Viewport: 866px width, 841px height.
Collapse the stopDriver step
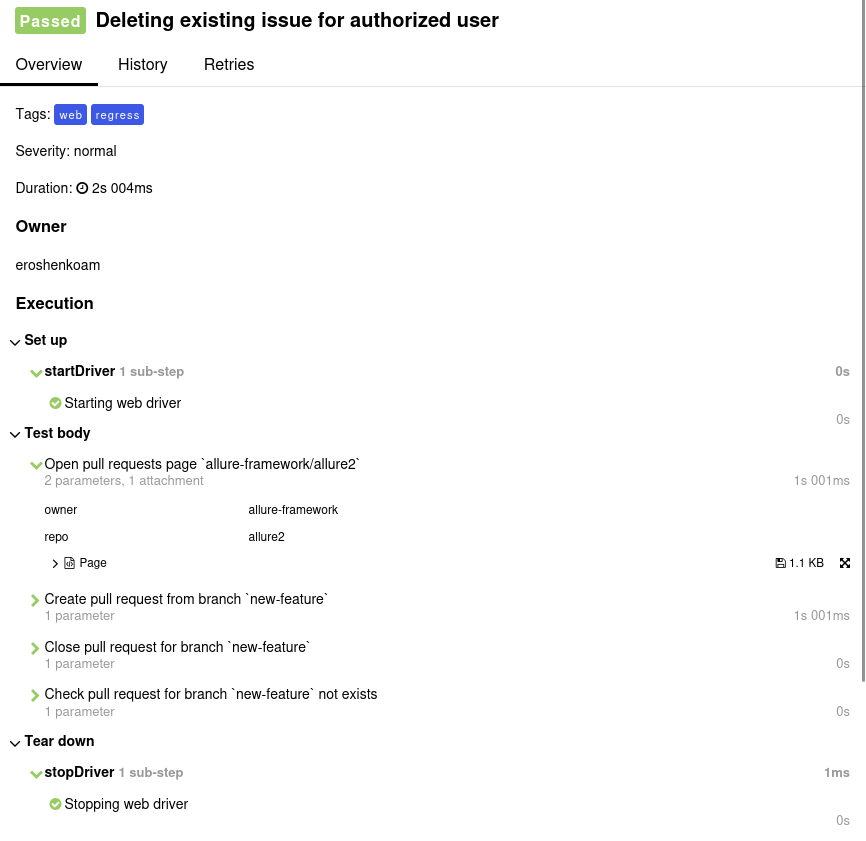point(36,772)
